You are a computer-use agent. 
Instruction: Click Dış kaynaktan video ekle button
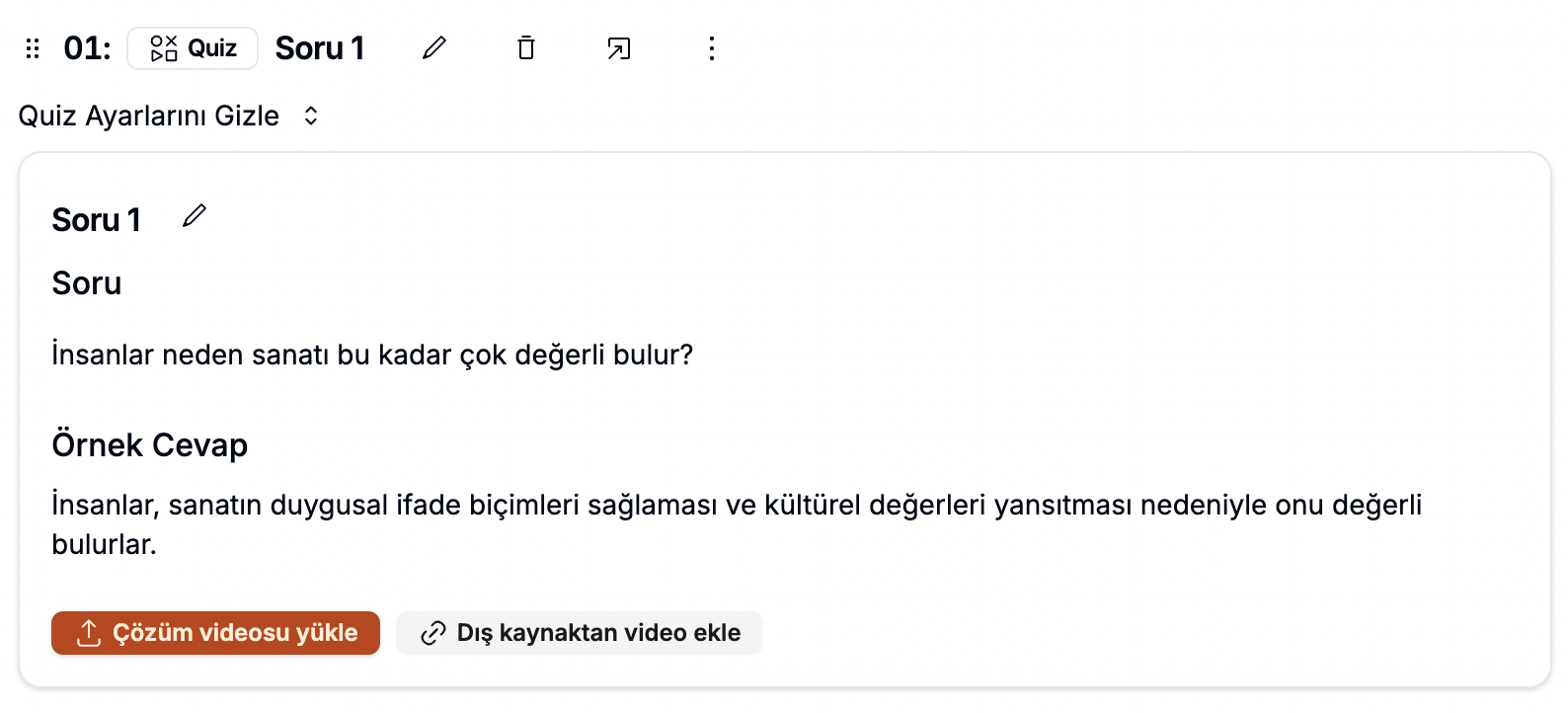(580, 633)
